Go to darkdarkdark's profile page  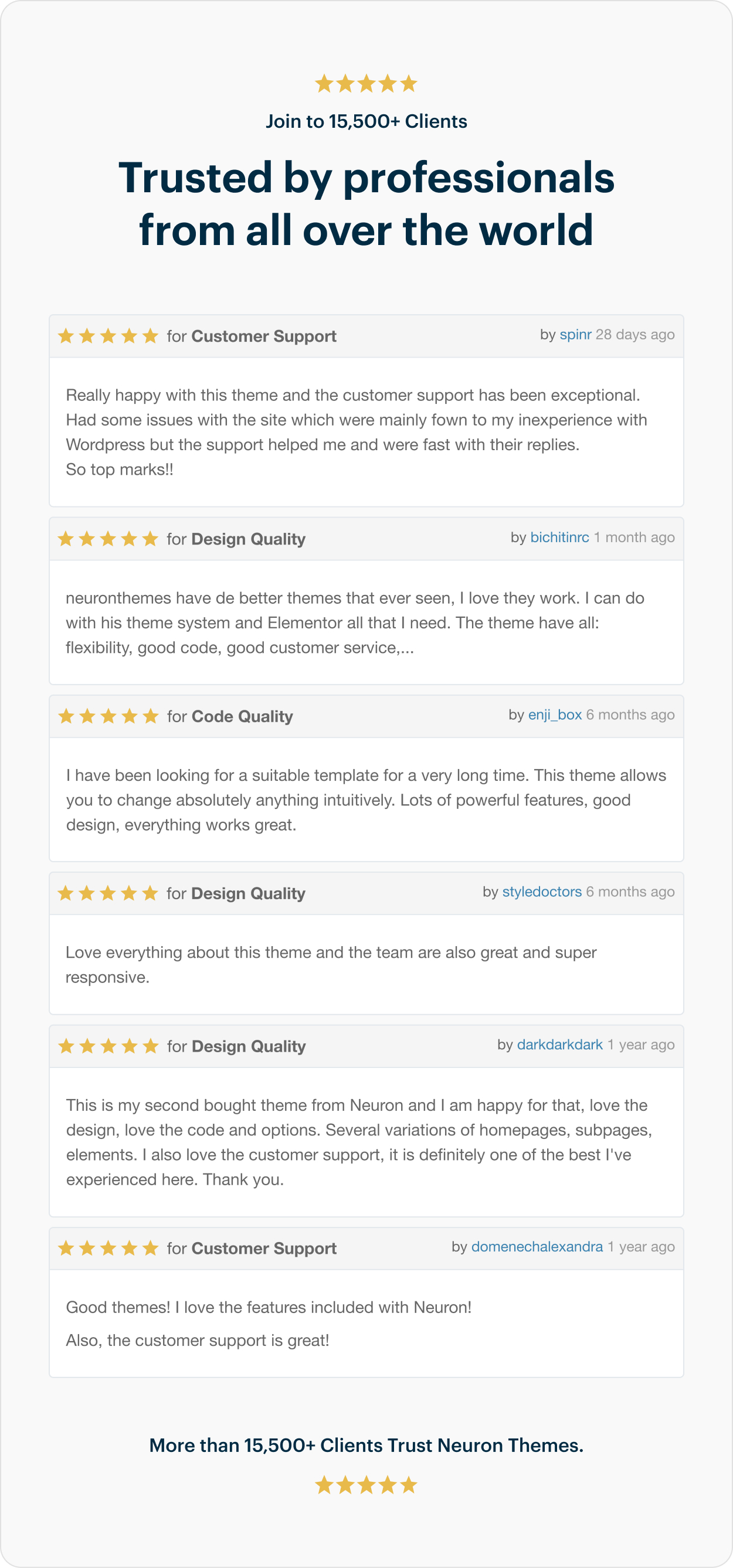(x=559, y=1045)
